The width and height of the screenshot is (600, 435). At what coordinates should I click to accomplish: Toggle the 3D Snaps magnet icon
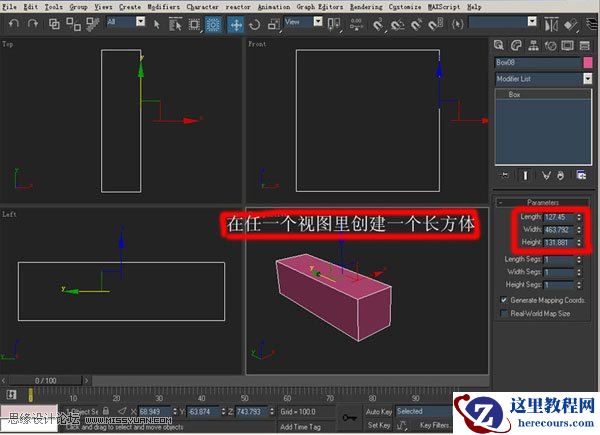[378, 24]
